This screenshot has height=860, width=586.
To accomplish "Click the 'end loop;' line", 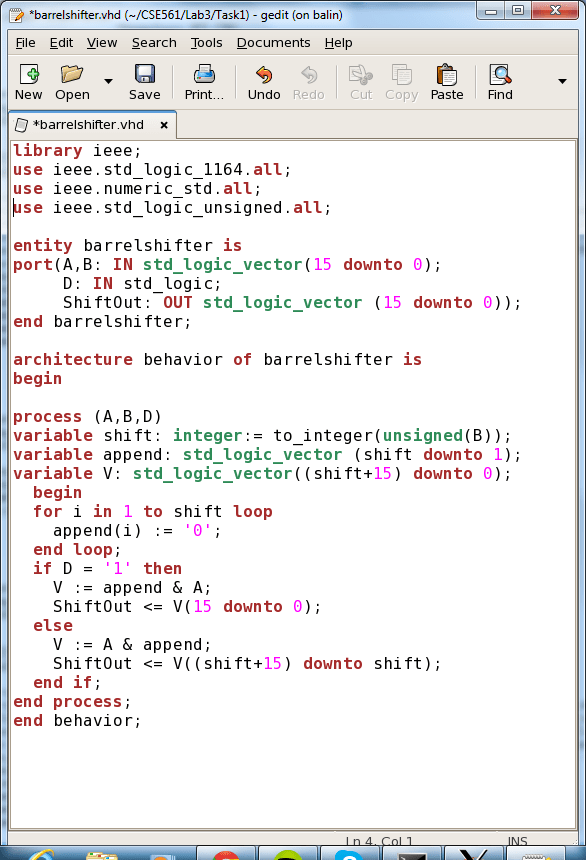I will [77, 550].
